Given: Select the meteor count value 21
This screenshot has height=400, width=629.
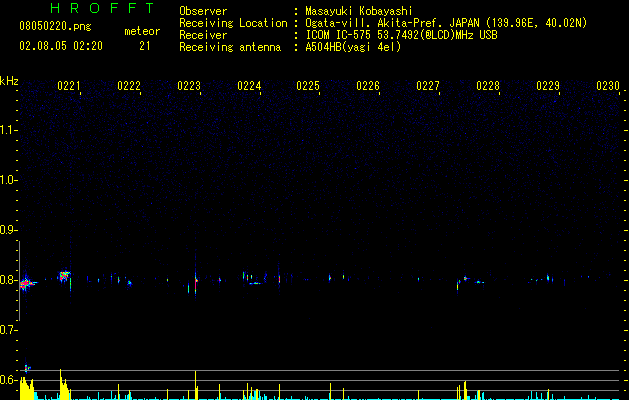Looking at the screenshot, I should point(145,46).
